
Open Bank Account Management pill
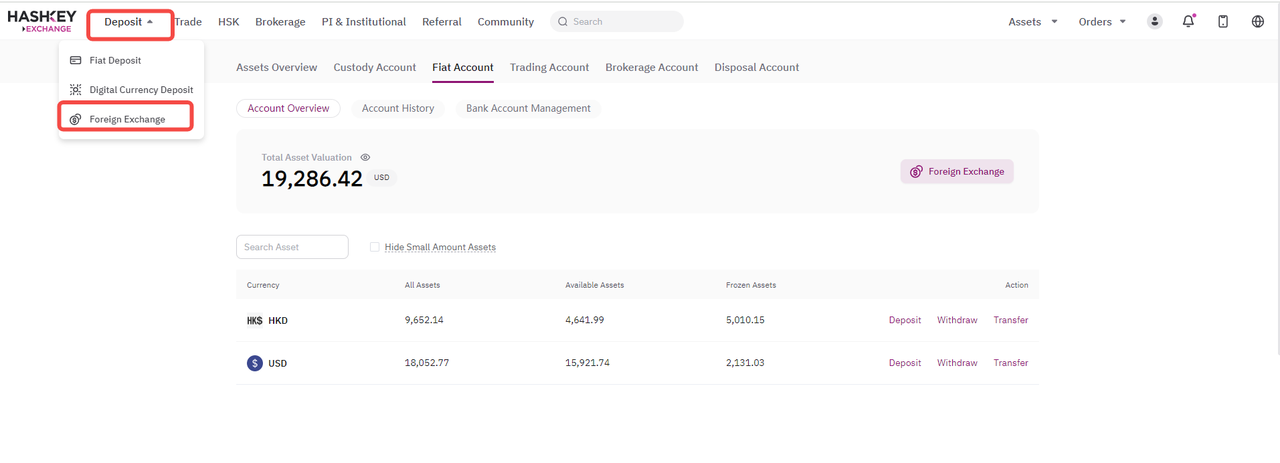pyautogui.click(x=528, y=108)
